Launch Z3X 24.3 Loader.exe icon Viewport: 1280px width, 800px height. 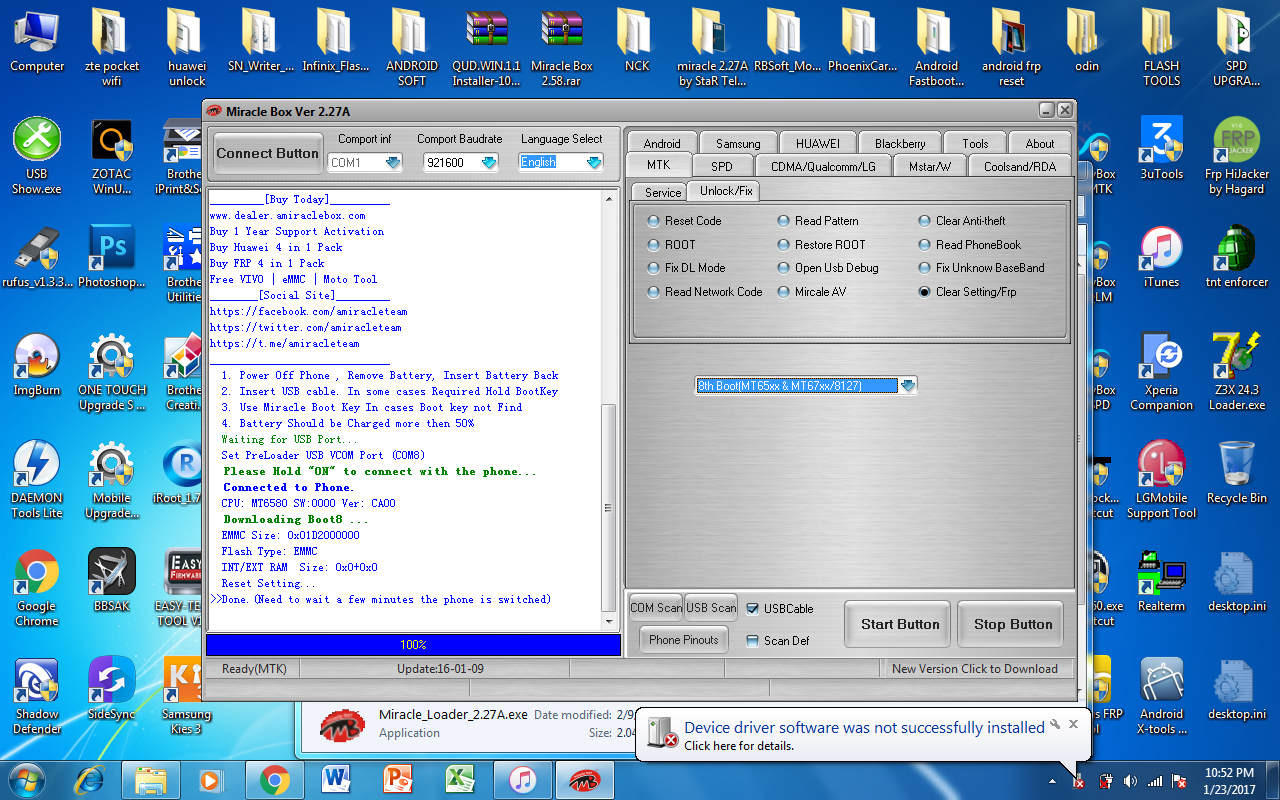[x=1237, y=372]
